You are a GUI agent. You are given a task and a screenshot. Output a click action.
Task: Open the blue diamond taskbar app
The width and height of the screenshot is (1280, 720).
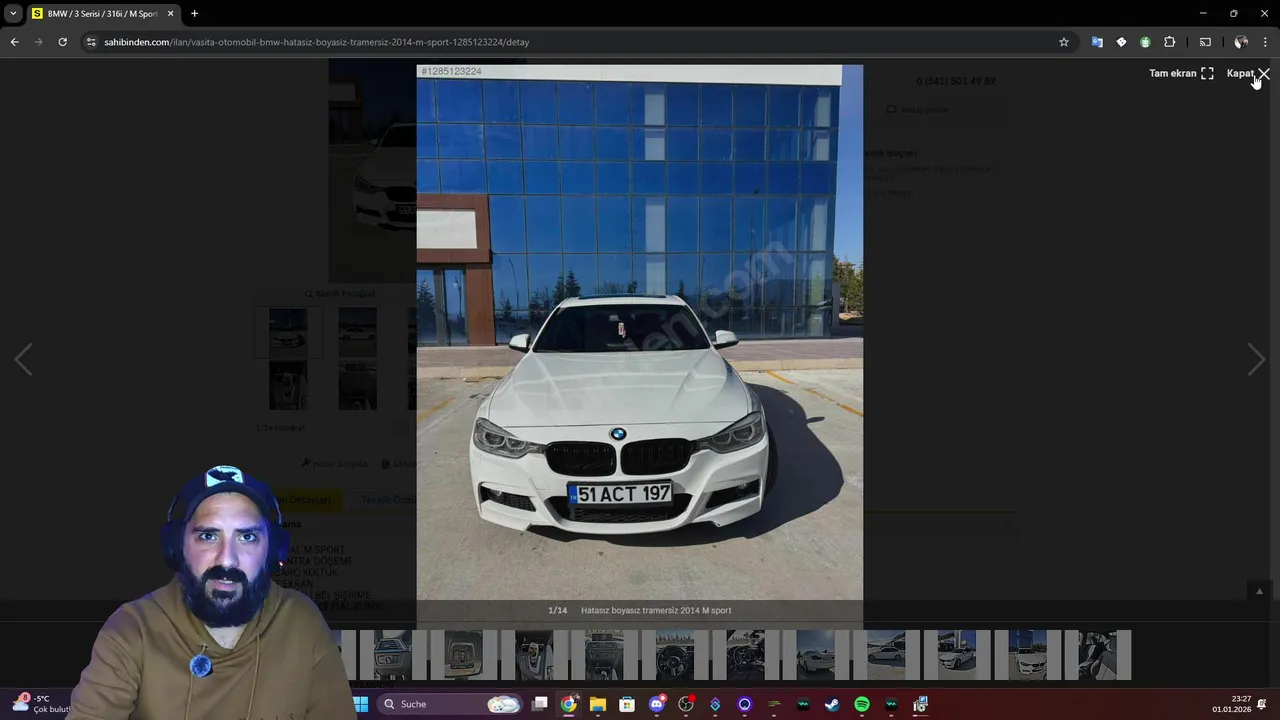tap(715, 704)
